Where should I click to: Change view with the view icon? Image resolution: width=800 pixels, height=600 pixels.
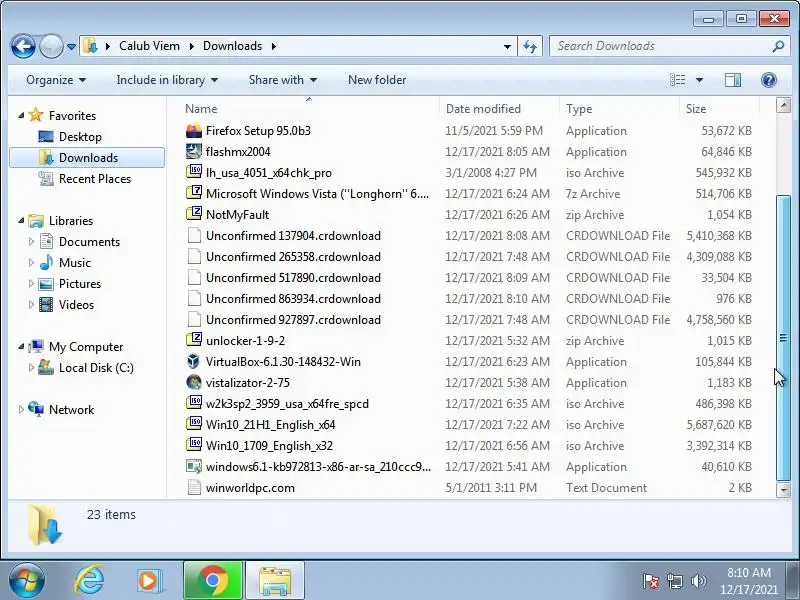[678, 80]
